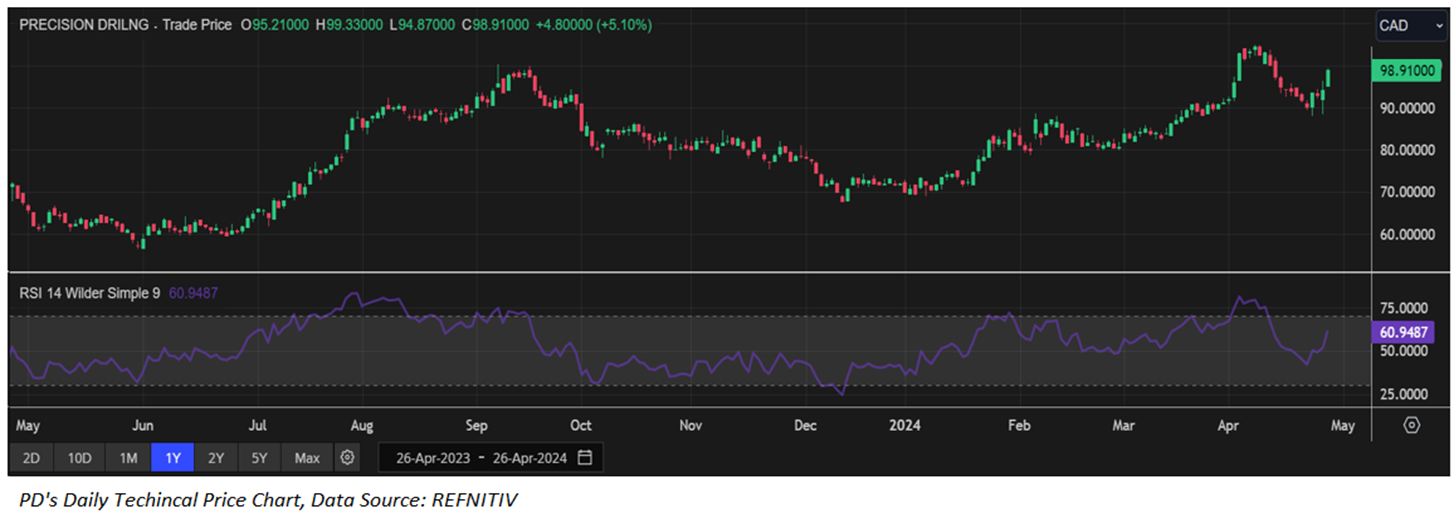Switch to the 2Y time range
Viewport: 1454px width, 521px height.
(216, 458)
